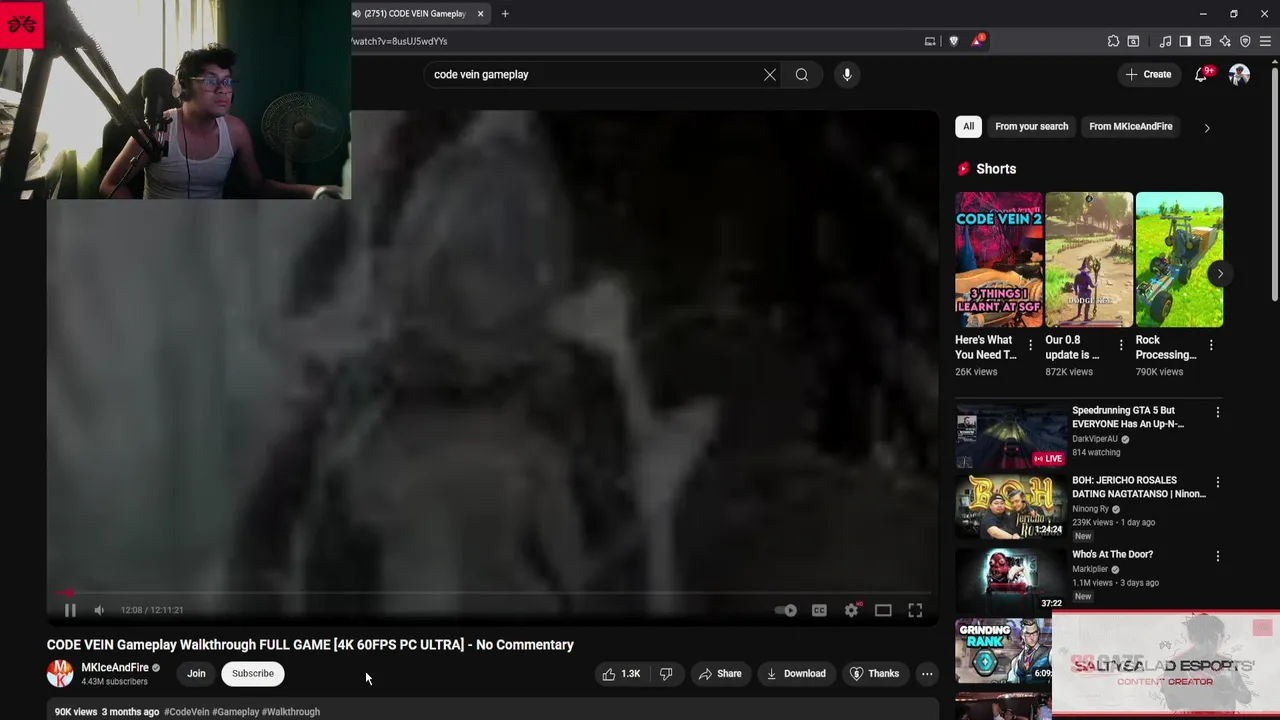Open the account avatar menu

pyautogui.click(x=1239, y=74)
